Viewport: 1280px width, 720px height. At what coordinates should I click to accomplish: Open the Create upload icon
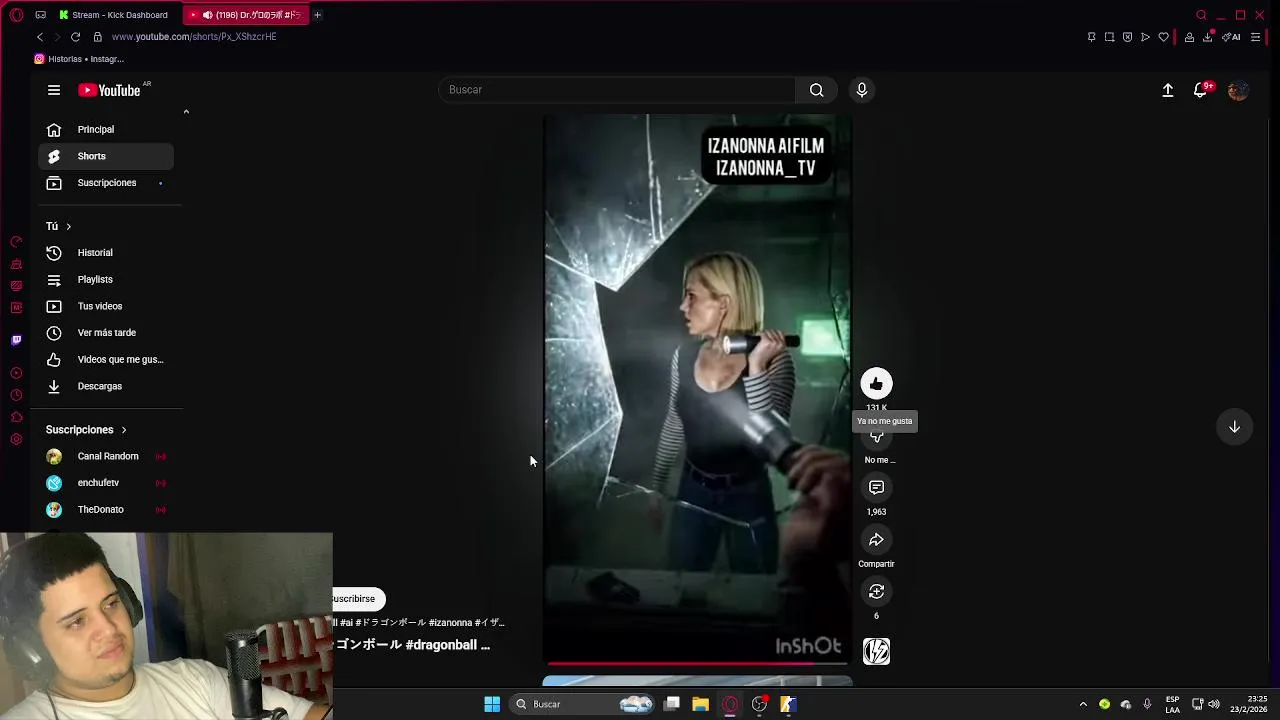coord(1167,90)
